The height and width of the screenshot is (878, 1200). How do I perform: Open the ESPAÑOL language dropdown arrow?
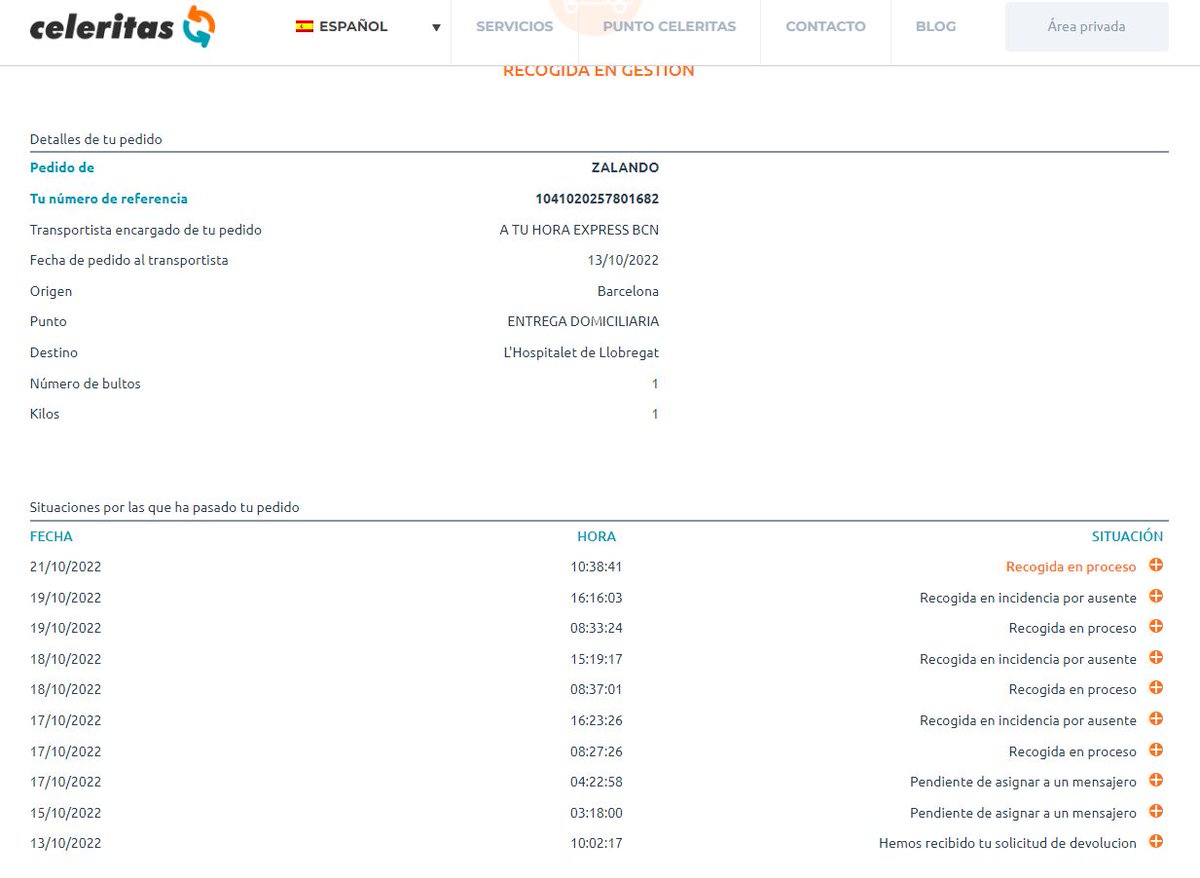436,28
